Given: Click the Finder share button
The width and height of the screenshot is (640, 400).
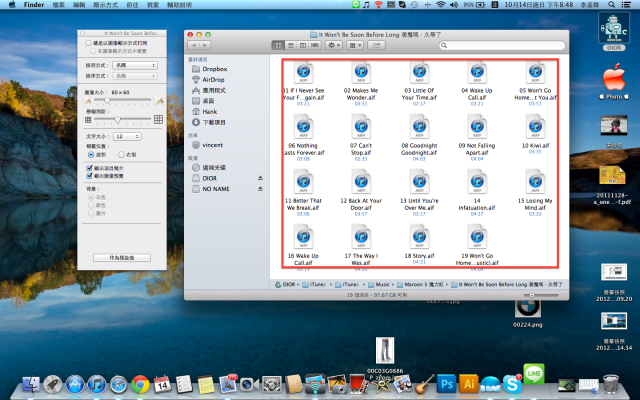Looking at the screenshot, I should (x=376, y=45).
